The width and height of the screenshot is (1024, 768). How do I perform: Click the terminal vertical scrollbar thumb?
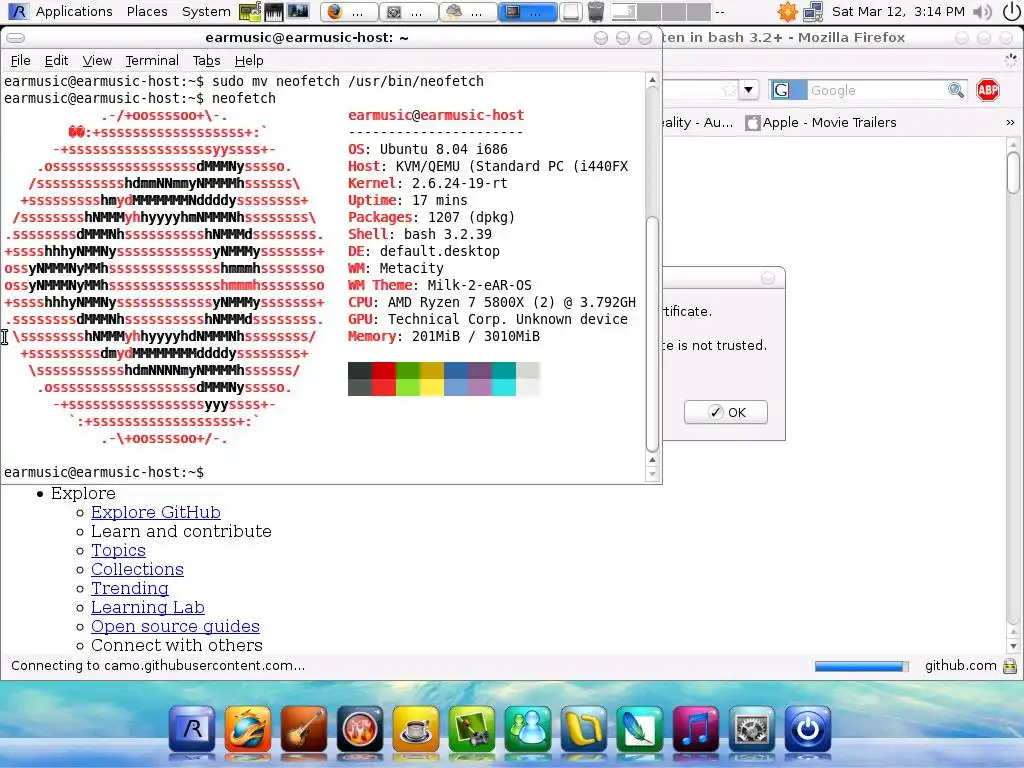coord(652,333)
